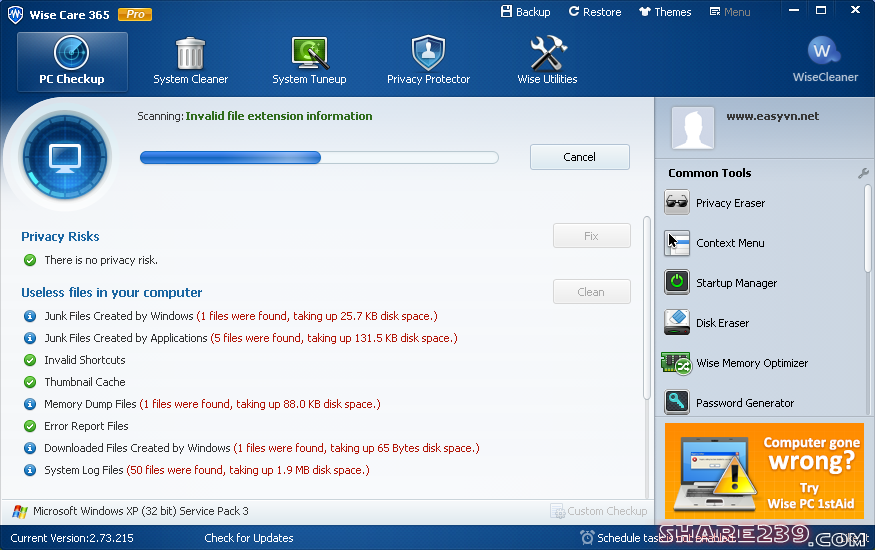Click the Wise Care 365 shield logo
Image resolution: width=875 pixels, height=550 pixels.
point(15,14)
